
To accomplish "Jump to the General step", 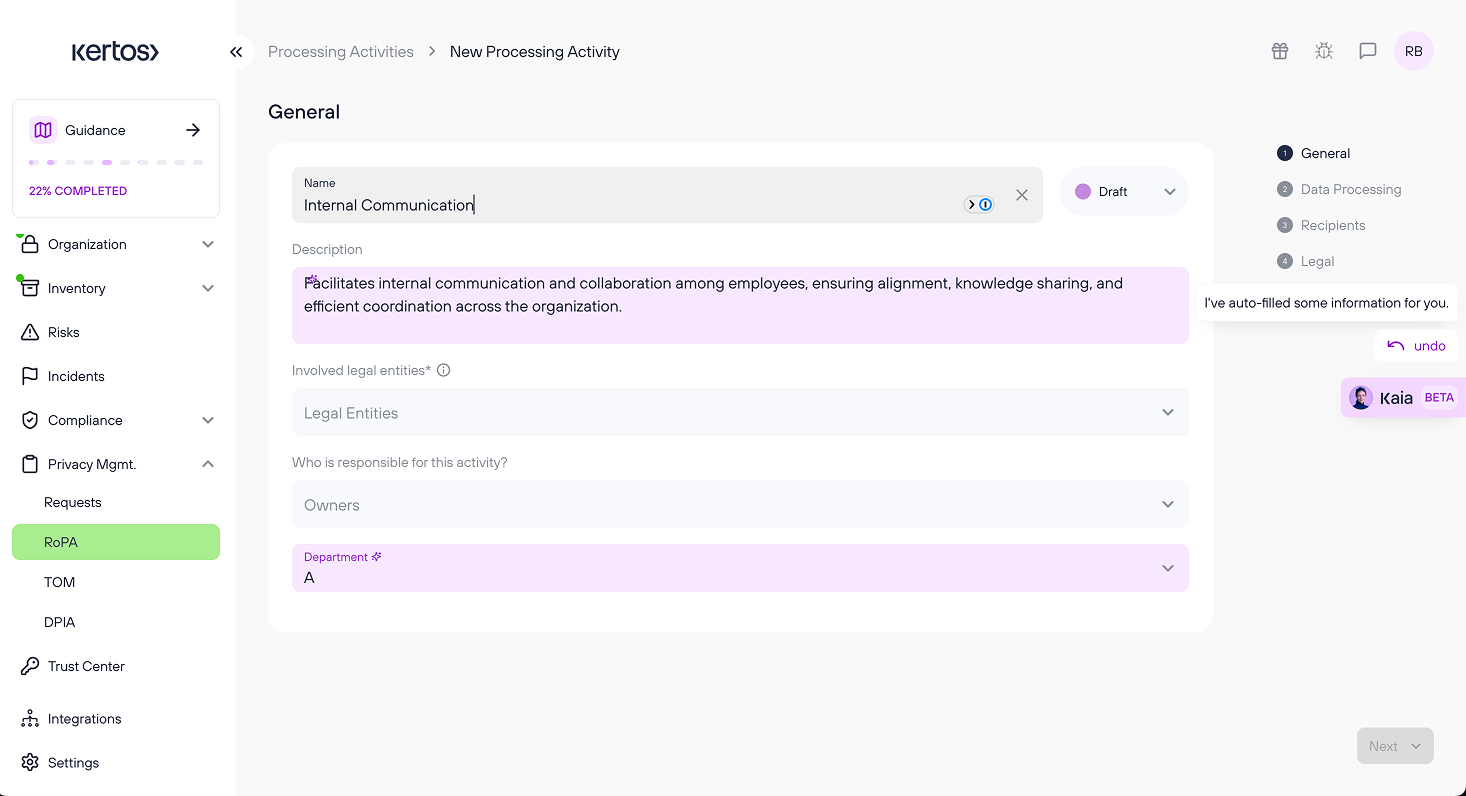I will [1314, 153].
